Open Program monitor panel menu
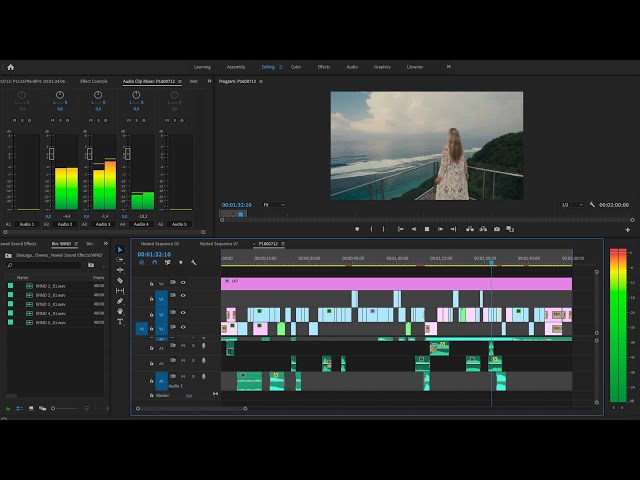Viewport: 640px width, 480px height. coord(261,82)
